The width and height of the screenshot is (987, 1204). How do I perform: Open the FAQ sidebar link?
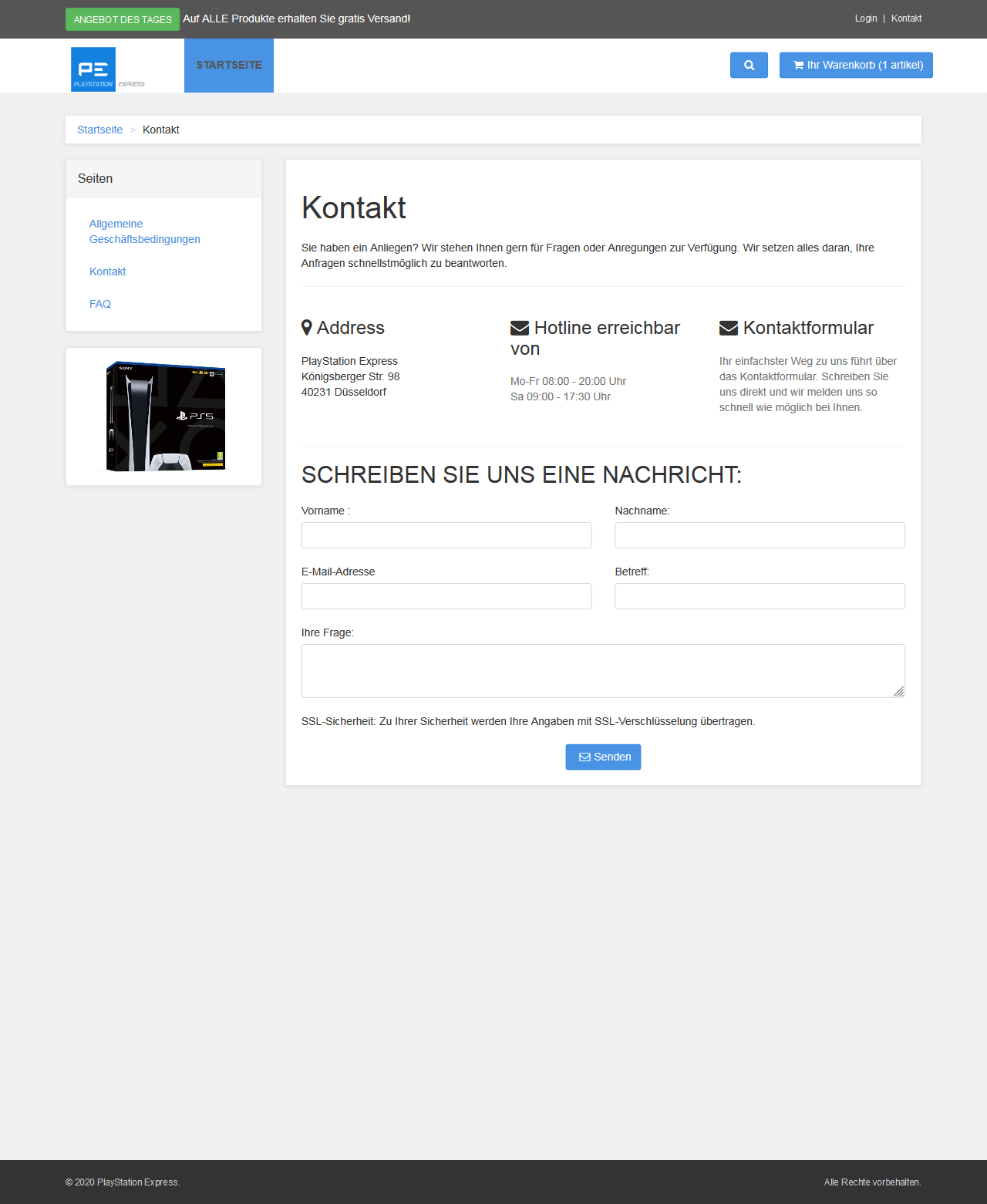[x=100, y=304]
